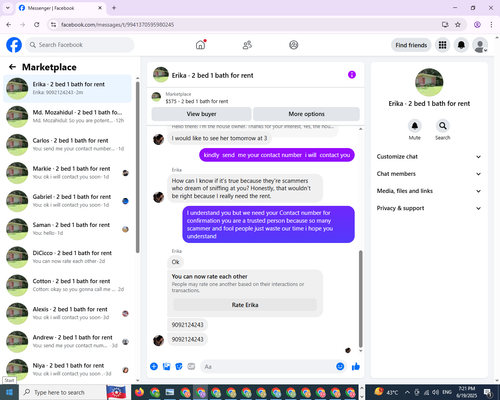This screenshot has height=400, width=500.
Task: Open Erika conversation in list
Action: [x=67, y=88]
